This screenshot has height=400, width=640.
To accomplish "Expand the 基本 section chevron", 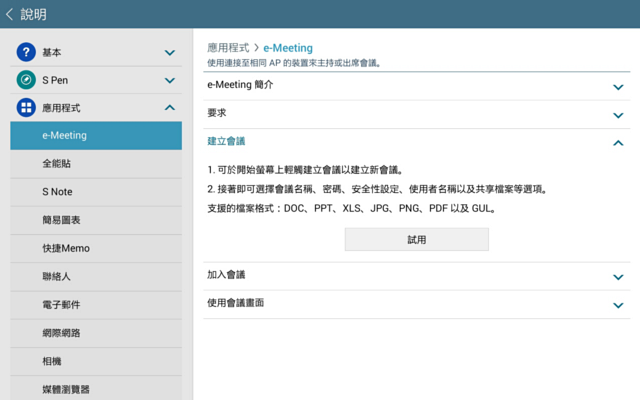I will [x=170, y=53].
